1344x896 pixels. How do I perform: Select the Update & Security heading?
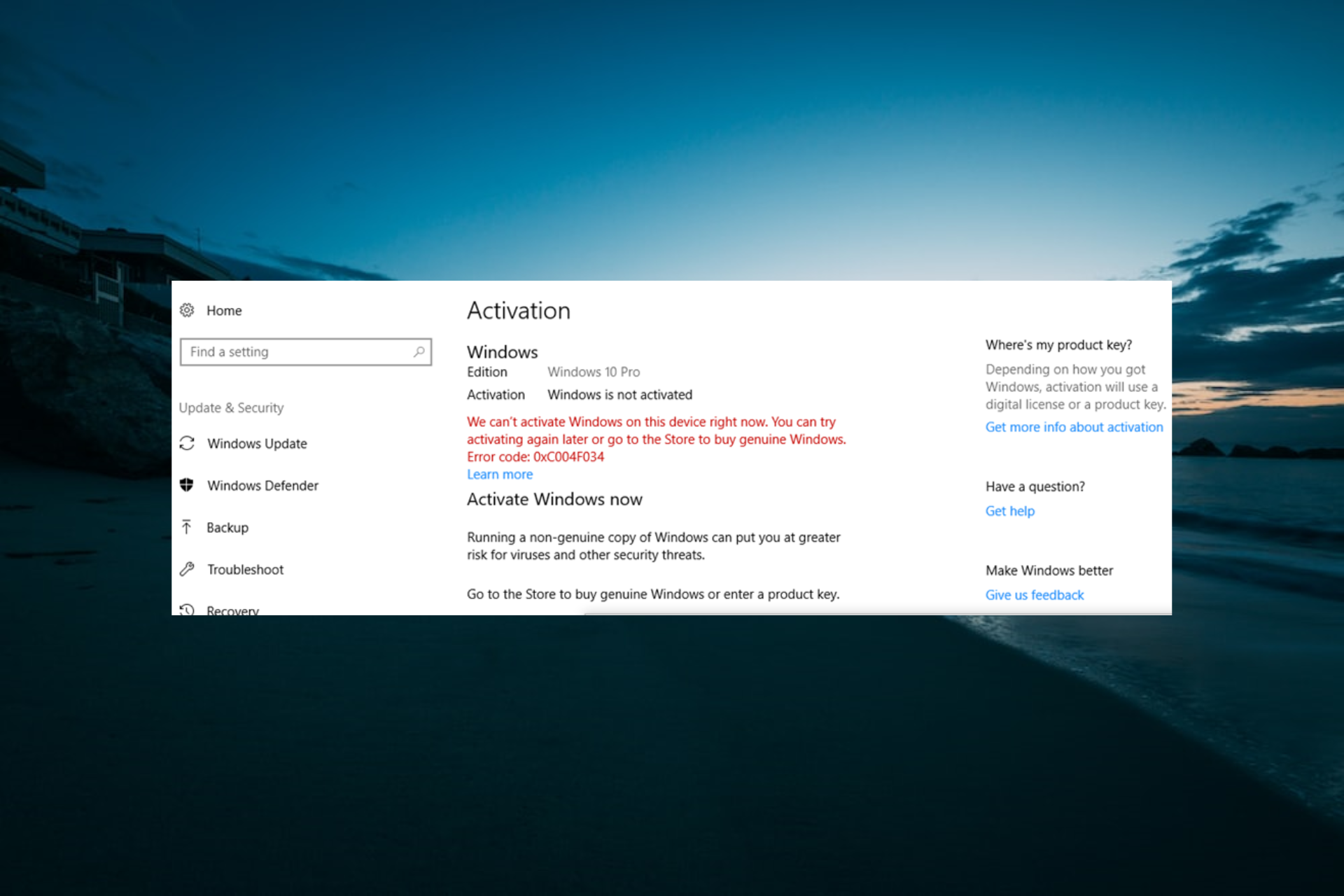[231, 408]
